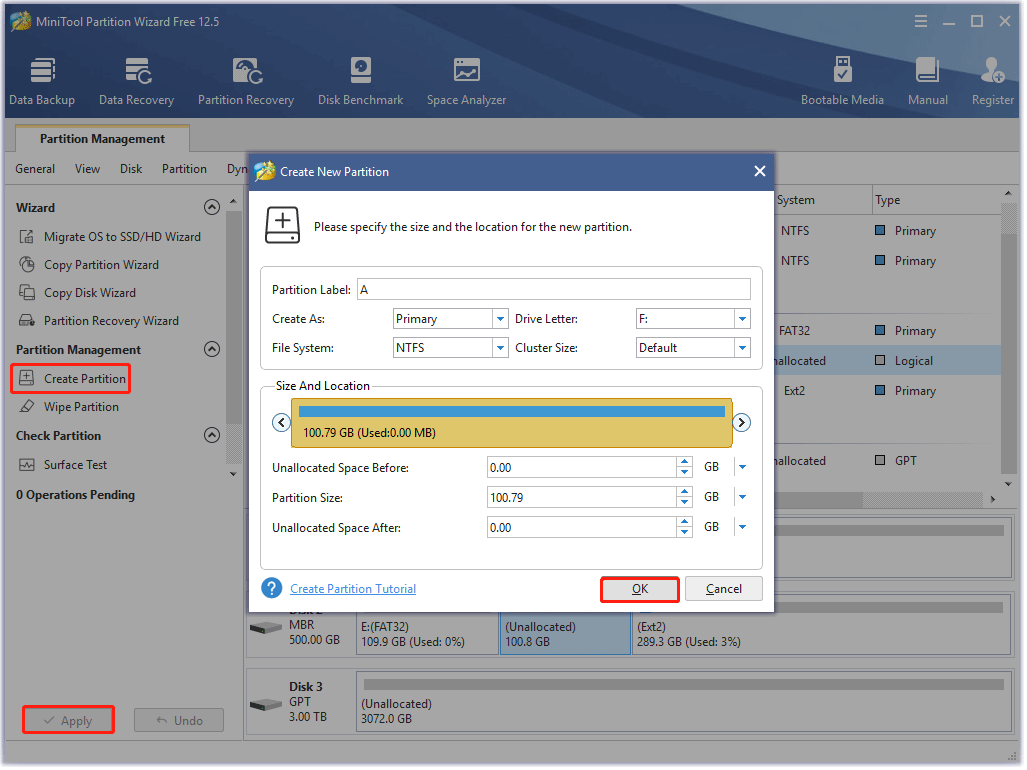Viewport: 1027px width, 770px height.
Task: Open the Cluster Size dropdown
Action: [x=743, y=348]
